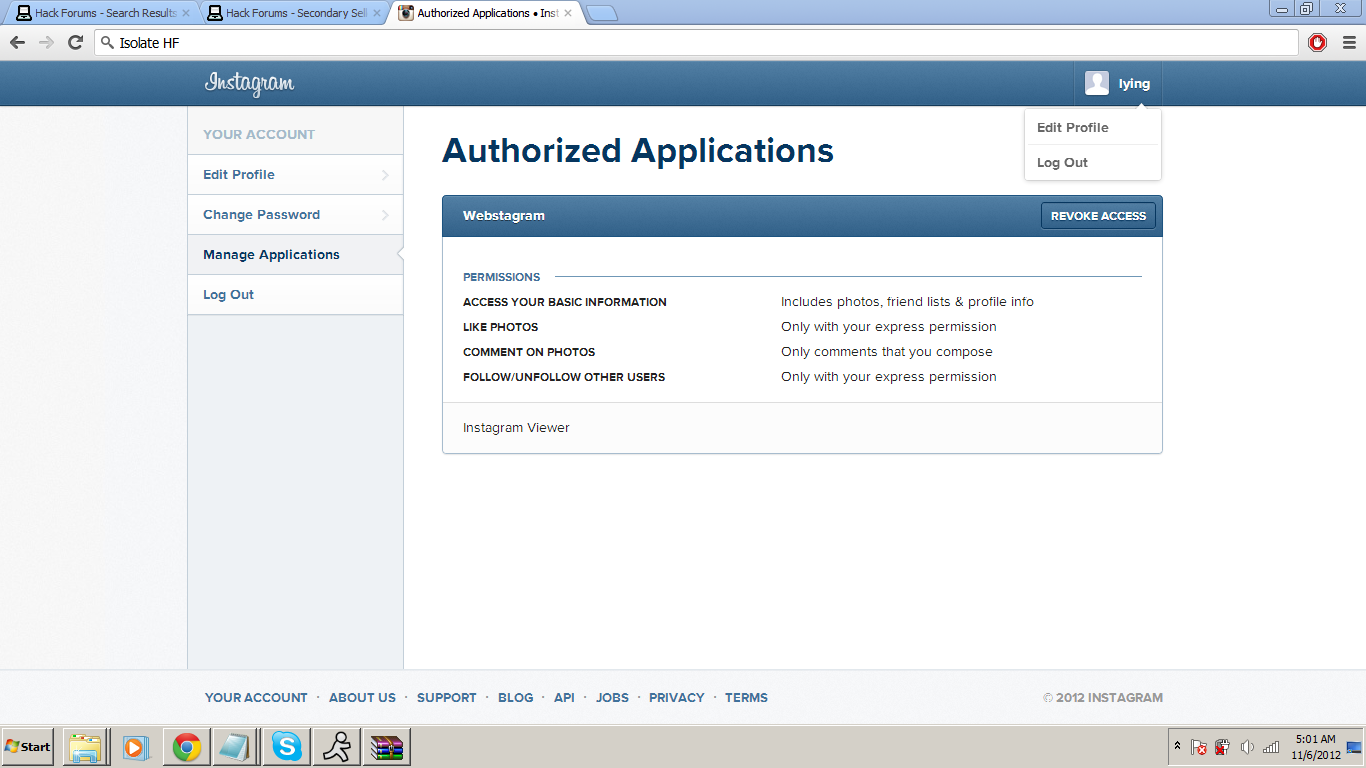The height and width of the screenshot is (768, 1366).
Task: Click the Like Photos permission label
Action: [500, 327]
